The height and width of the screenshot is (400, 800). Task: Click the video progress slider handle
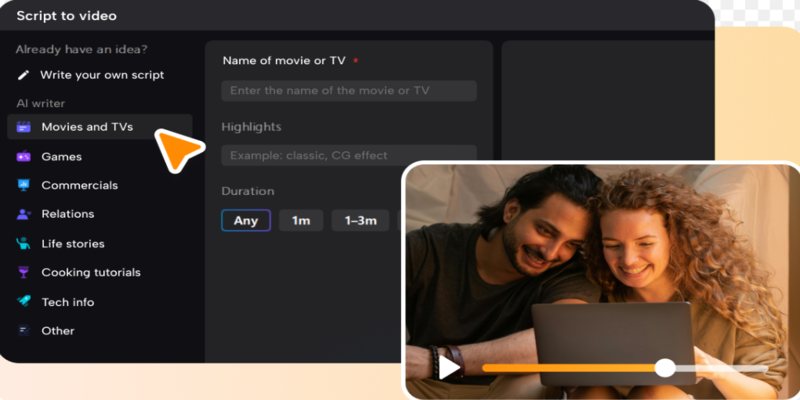pos(665,368)
